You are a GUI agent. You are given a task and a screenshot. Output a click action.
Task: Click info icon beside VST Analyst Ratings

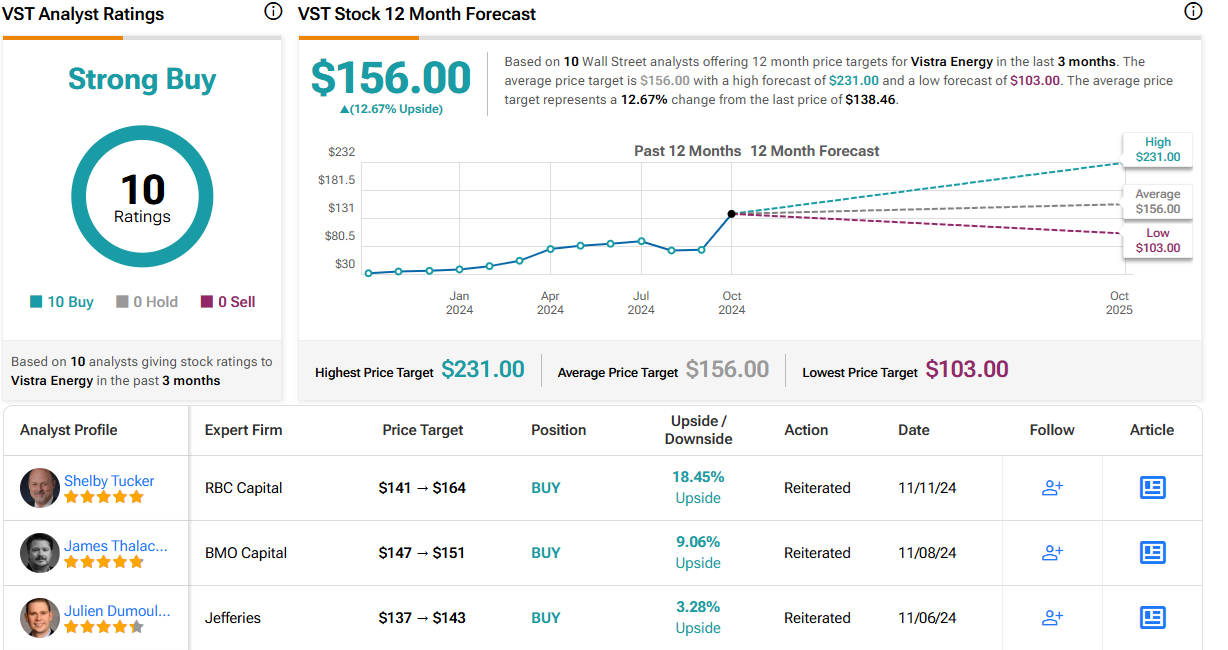click(x=273, y=12)
